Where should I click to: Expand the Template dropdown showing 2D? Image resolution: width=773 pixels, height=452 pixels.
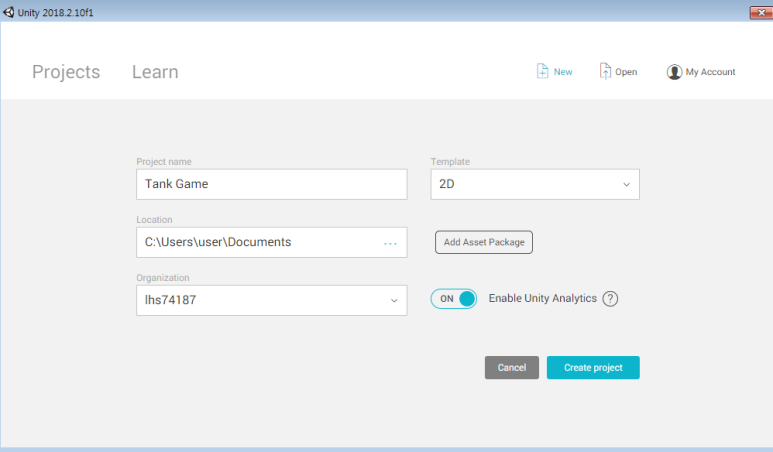[535, 184]
